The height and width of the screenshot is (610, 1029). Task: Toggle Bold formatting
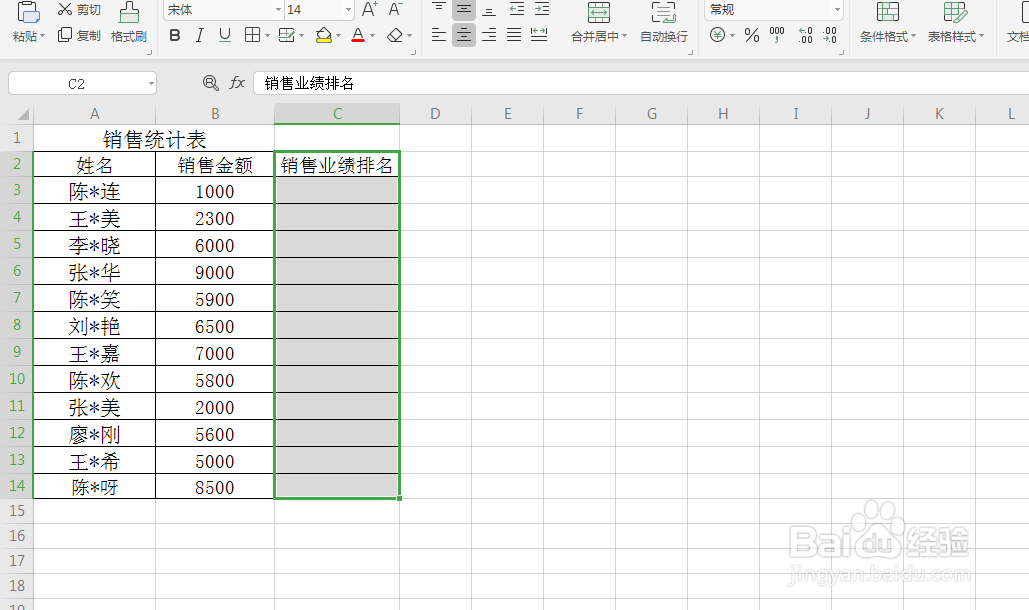click(x=175, y=35)
